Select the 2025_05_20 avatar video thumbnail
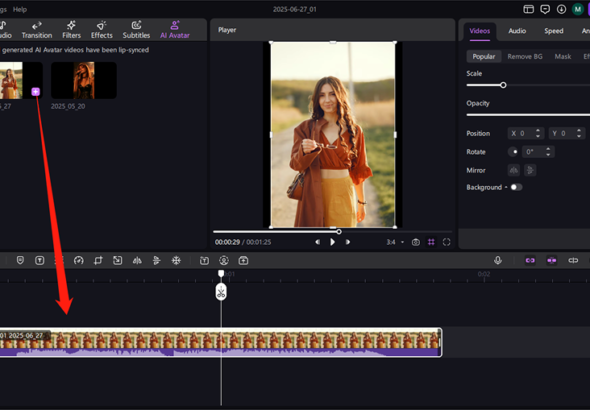The height and width of the screenshot is (410, 590). click(x=84, y=80)
